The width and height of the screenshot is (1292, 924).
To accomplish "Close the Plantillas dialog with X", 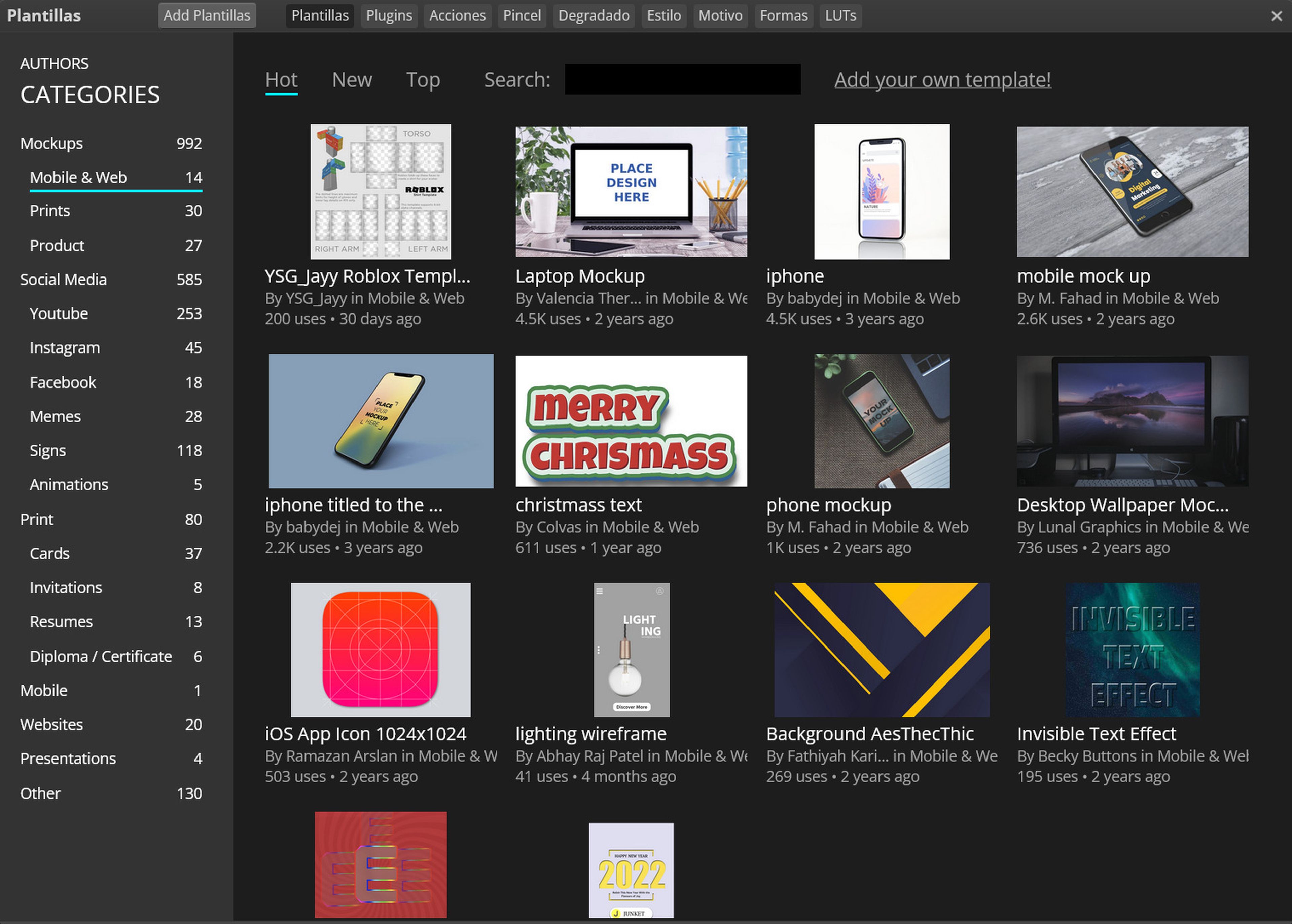I will 1276,16.
